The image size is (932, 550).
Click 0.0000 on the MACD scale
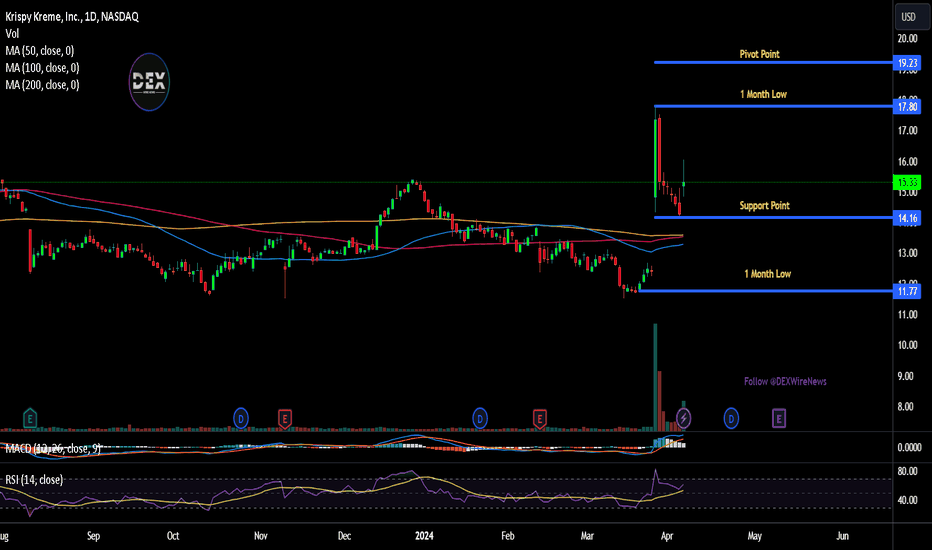point(909,448)
